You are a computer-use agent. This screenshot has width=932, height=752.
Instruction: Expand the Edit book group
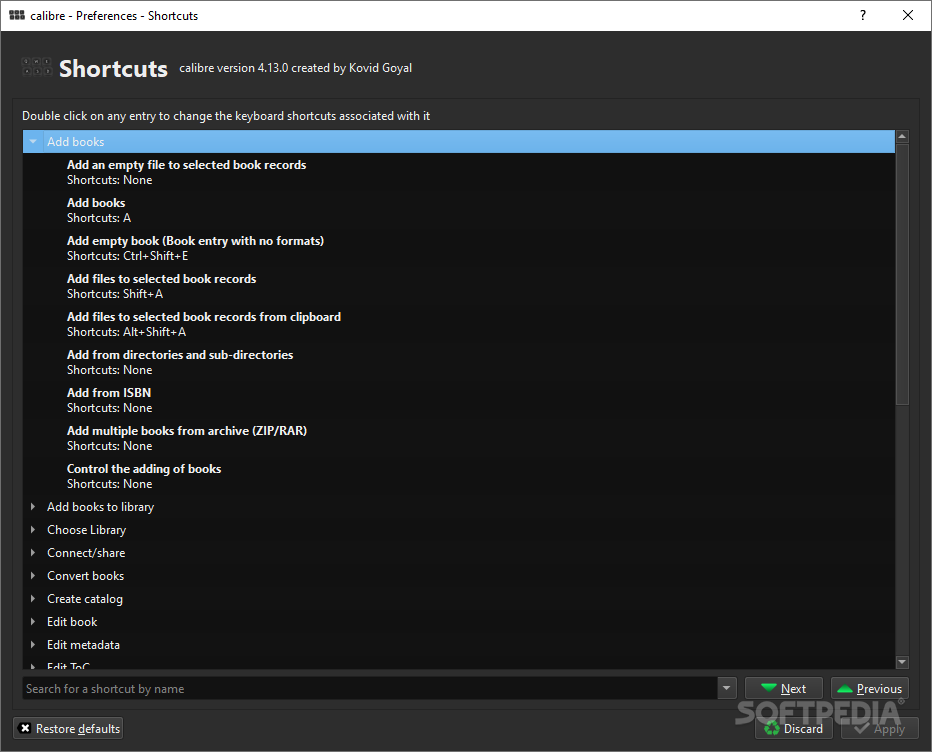point(33,622)
